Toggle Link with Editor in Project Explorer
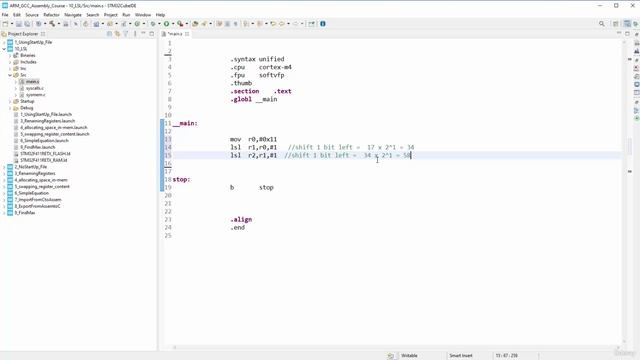Screen dimensions: 640x360 pos(118,34)
